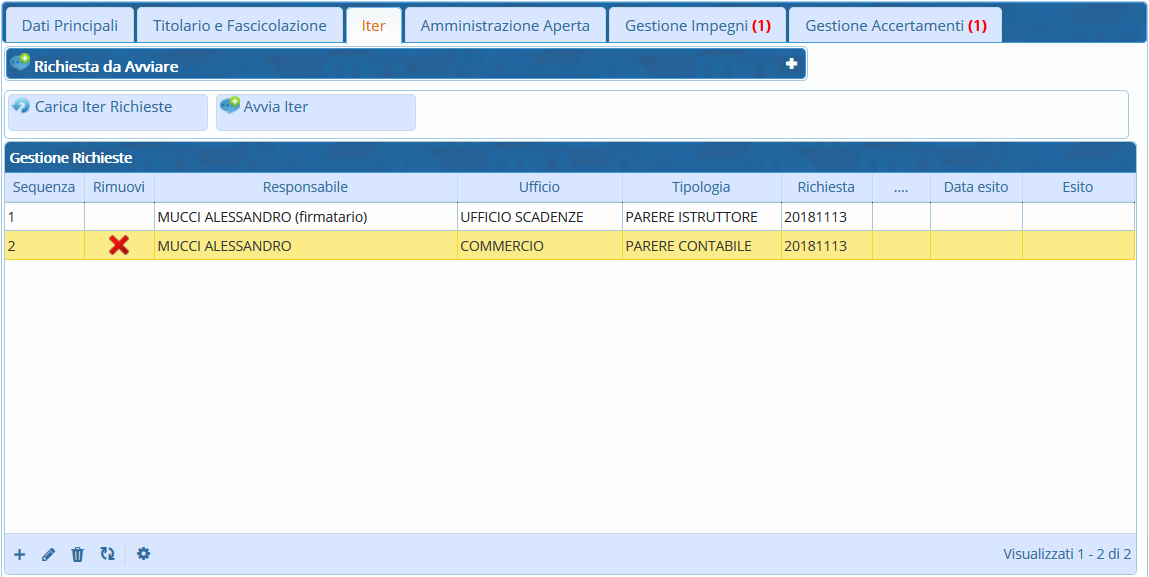Screen dimensions: 1149x577
Task: Click the Data esito column header
Action: click(x=976, y=187)
